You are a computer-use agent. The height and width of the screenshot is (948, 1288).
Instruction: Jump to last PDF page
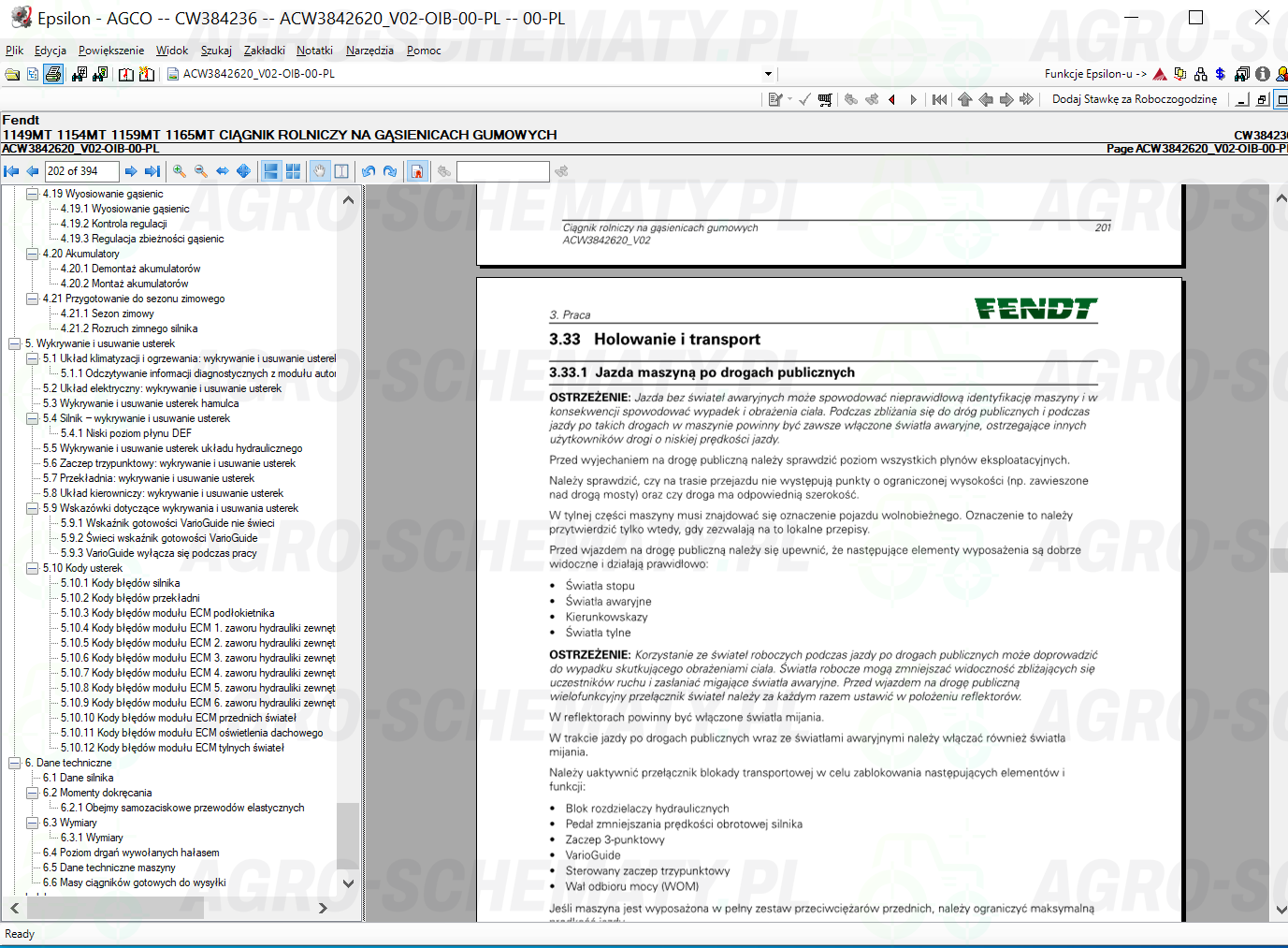[x=152, y=171]
